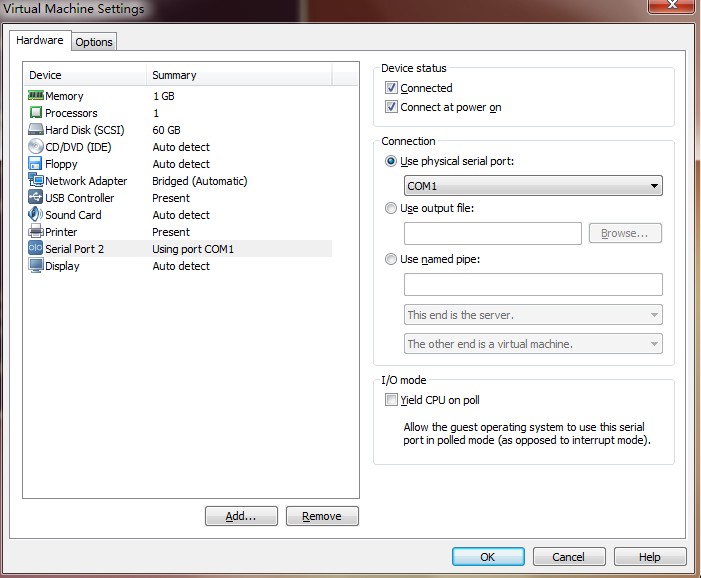Image resolution: width=701 pixels, height=578 pixels.
Task: Select the Memory device icon
Action: coord(36,95)
